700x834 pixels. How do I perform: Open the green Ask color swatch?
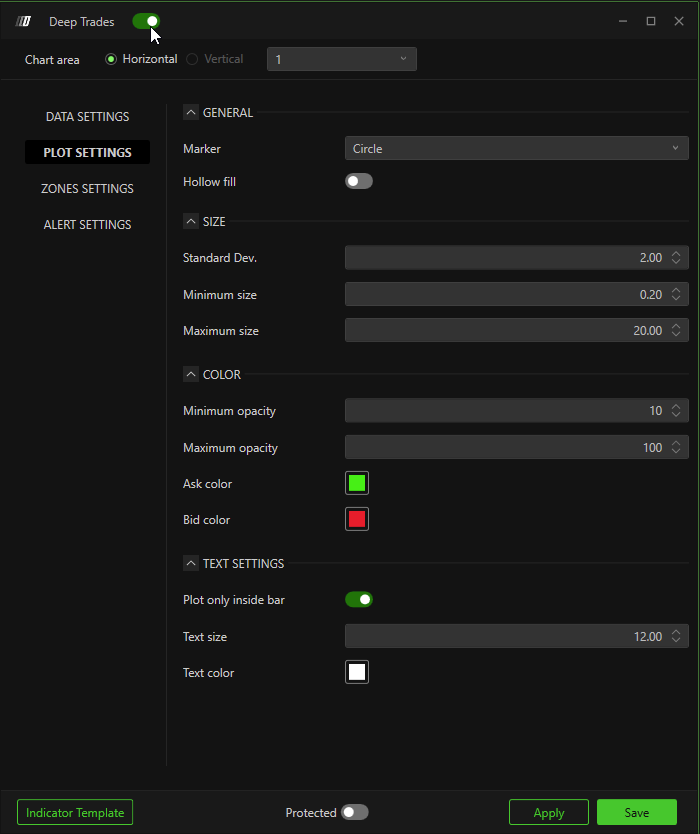(x=357, y=484)
